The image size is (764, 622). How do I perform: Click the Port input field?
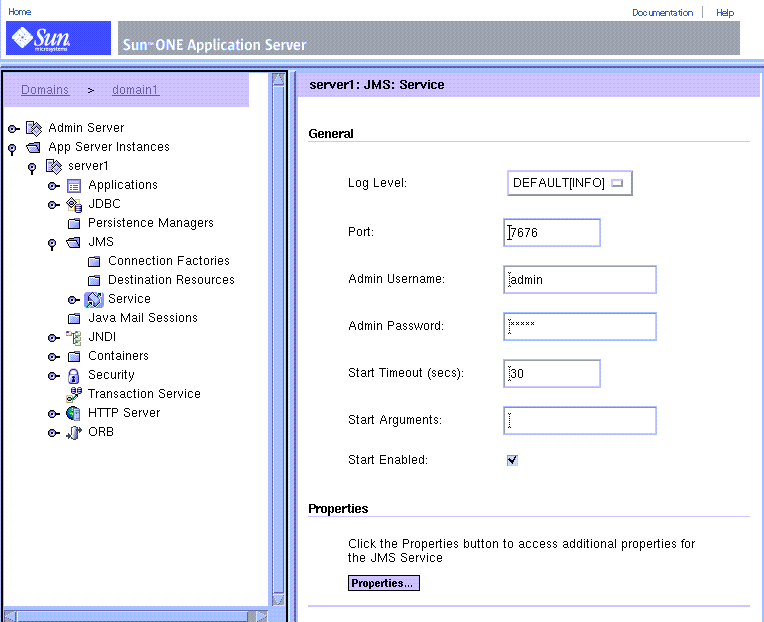pyautogui.click(x=552, y=232)
